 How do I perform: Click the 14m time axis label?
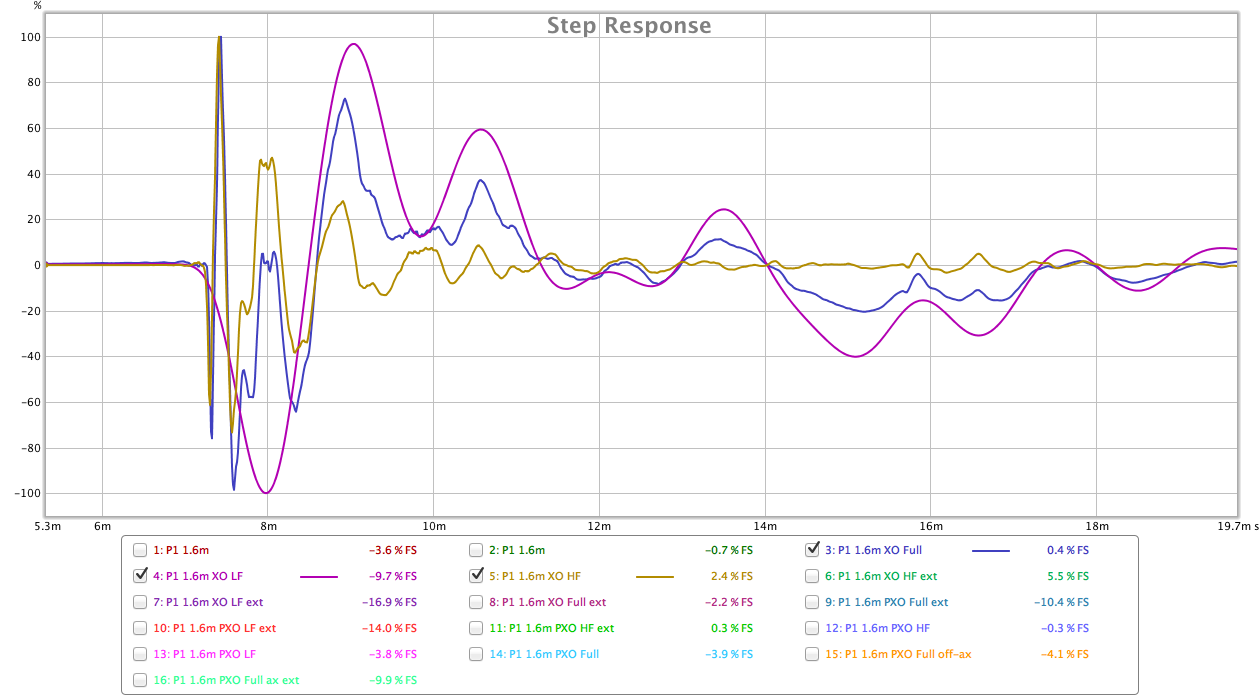[x=765, y=525]
